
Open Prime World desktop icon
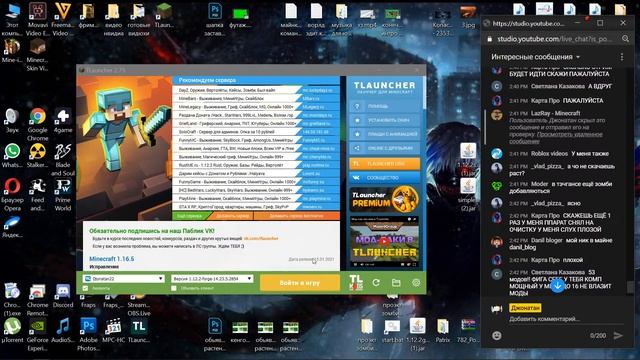[63, 187]
